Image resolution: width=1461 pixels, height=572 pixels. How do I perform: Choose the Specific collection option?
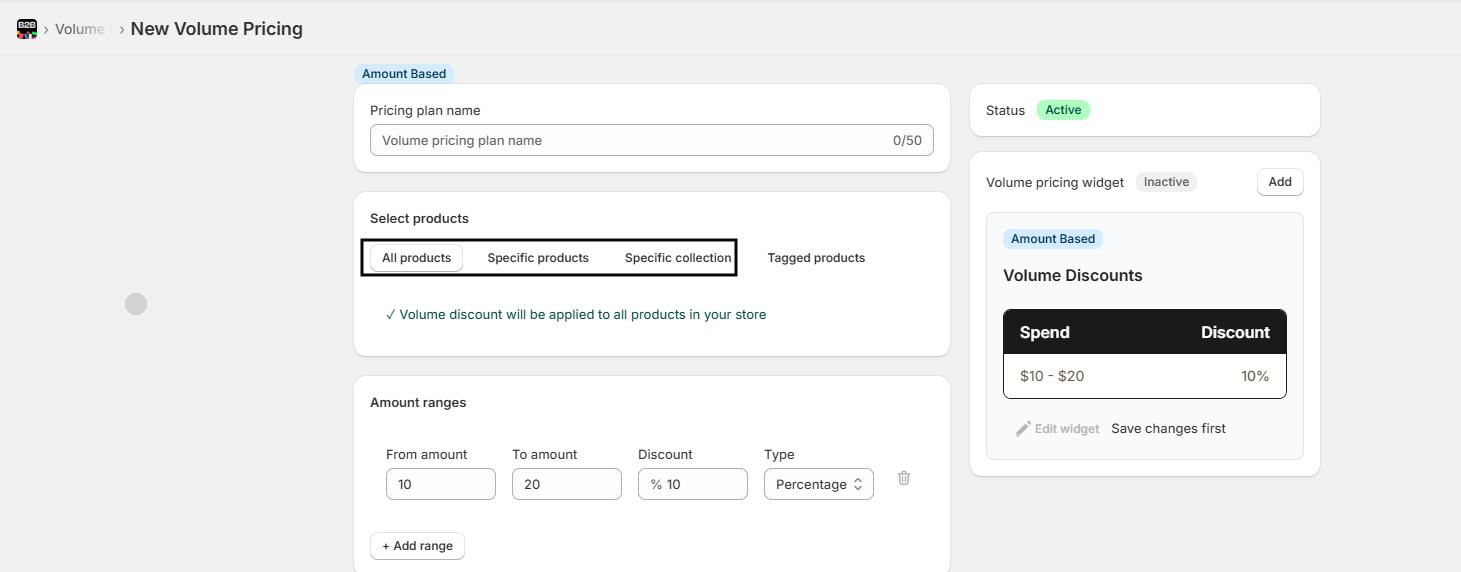click(677, 258)
